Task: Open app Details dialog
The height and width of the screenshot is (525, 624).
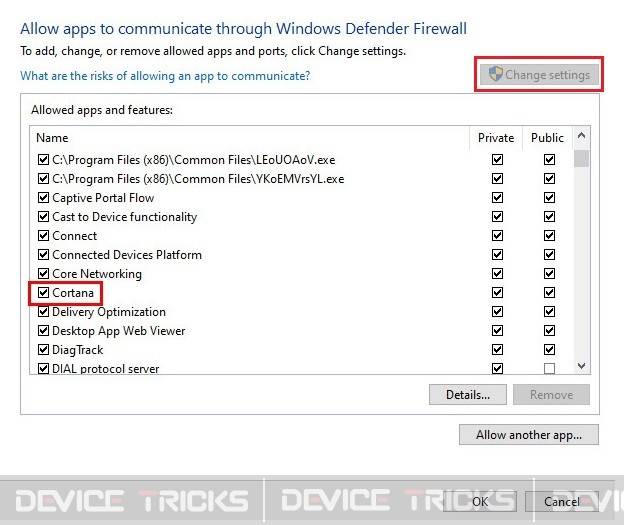Action: 468,394
